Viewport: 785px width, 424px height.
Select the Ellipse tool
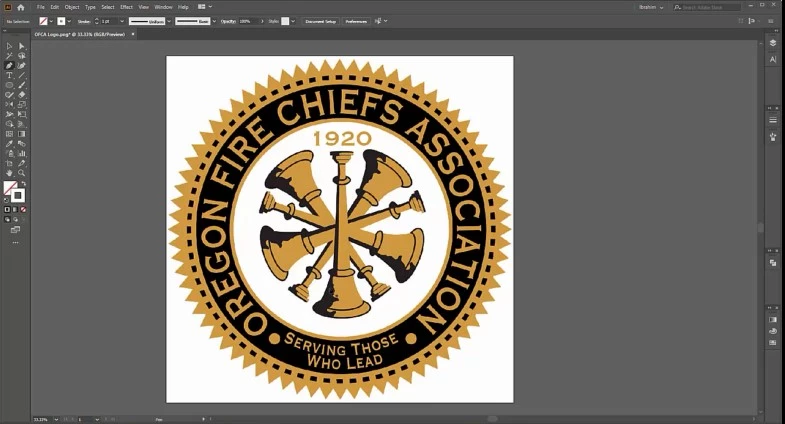pyautogui.click(x=9, y=85)
